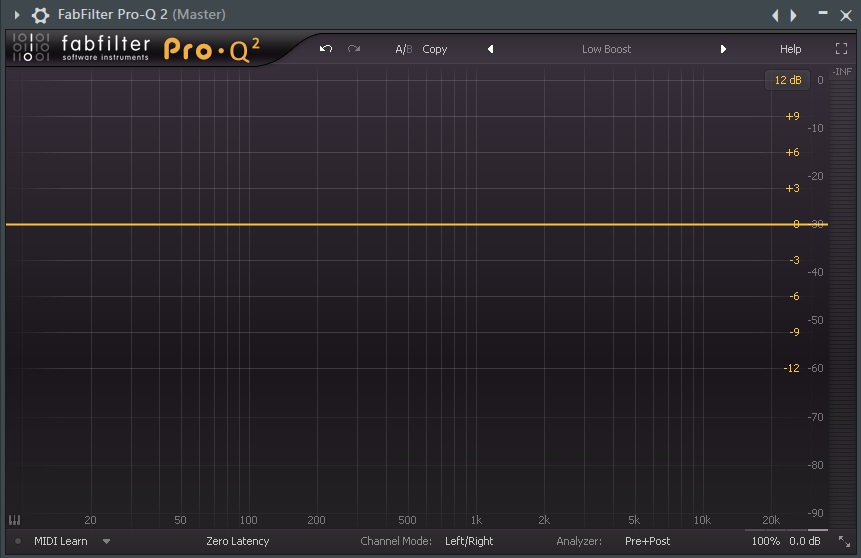Expand the MIDI Learn dropdown arrow
This screenshot has height=558, width=861.
click(107, 542)
